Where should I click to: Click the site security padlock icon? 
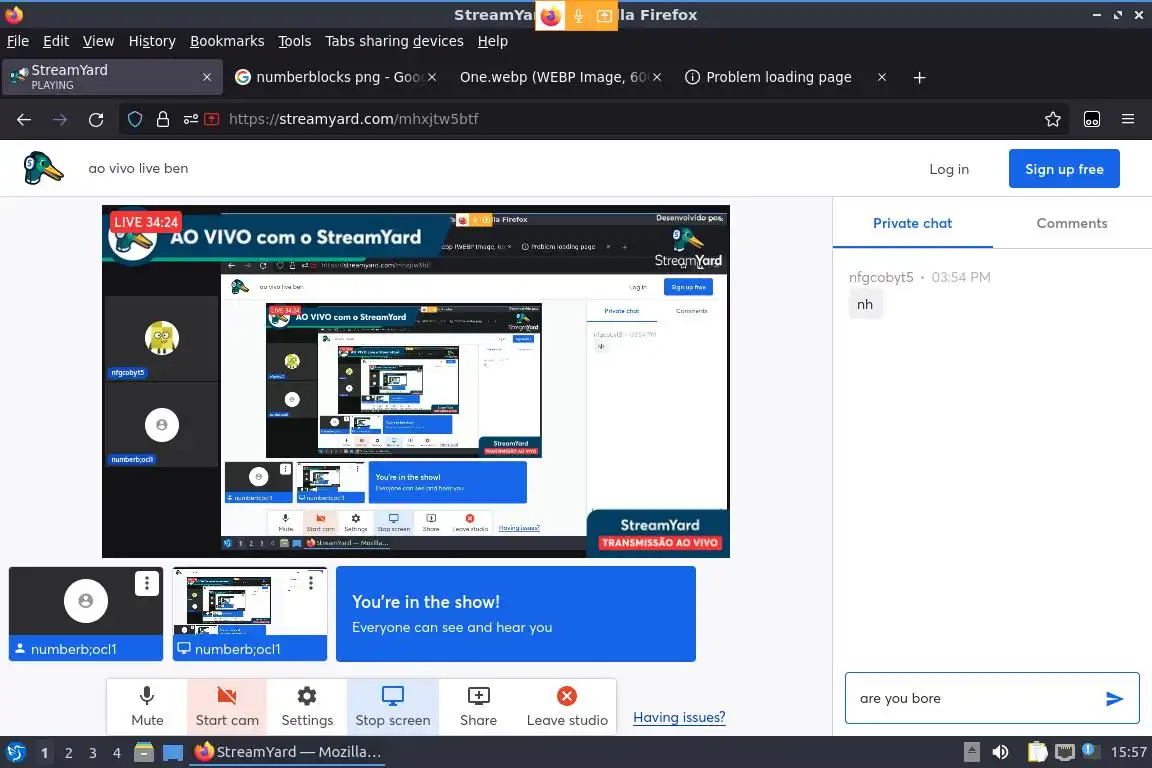coord(163,119)
